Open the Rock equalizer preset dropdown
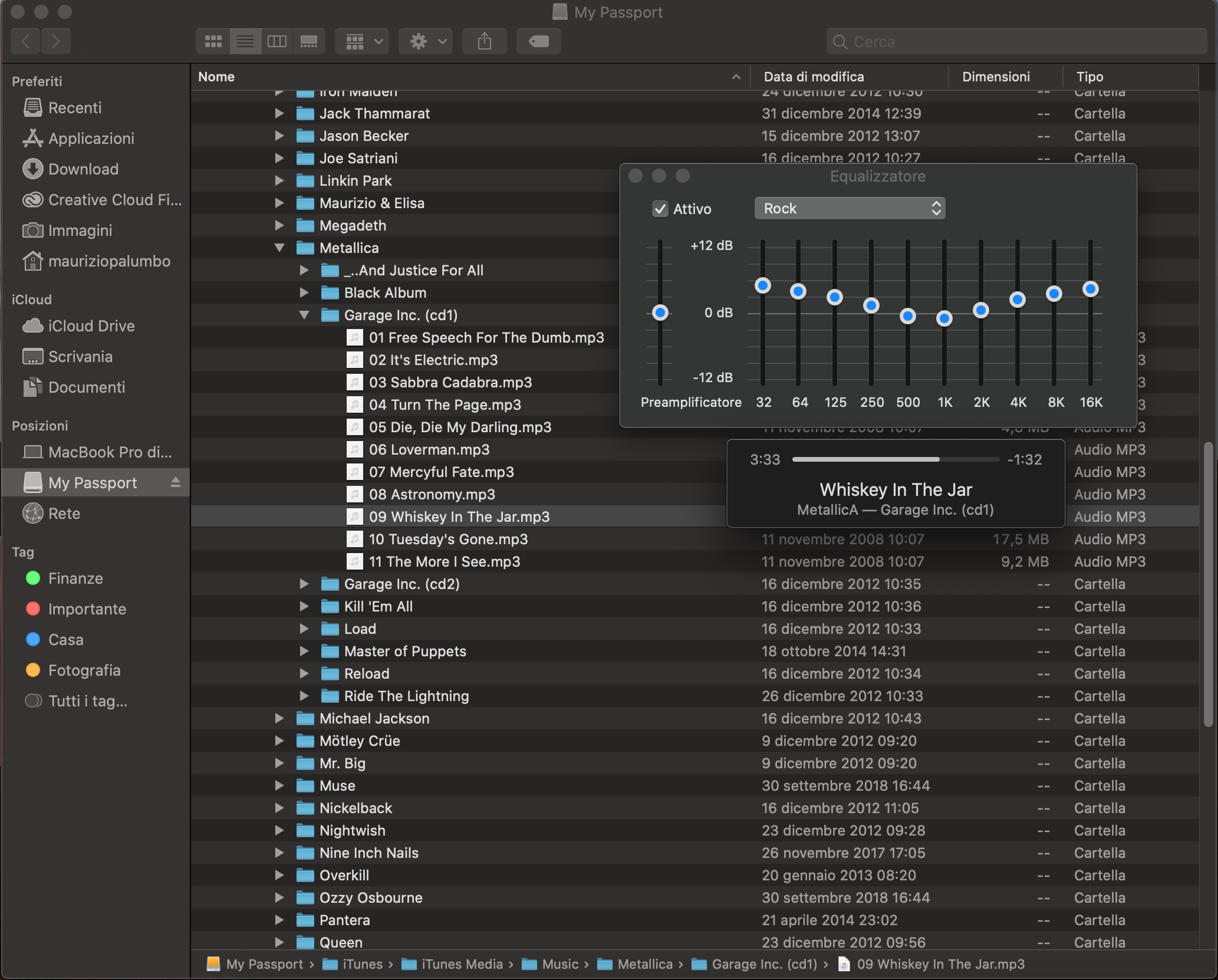This screenshot has width=1218, height=980. click(x=850, y=208)
